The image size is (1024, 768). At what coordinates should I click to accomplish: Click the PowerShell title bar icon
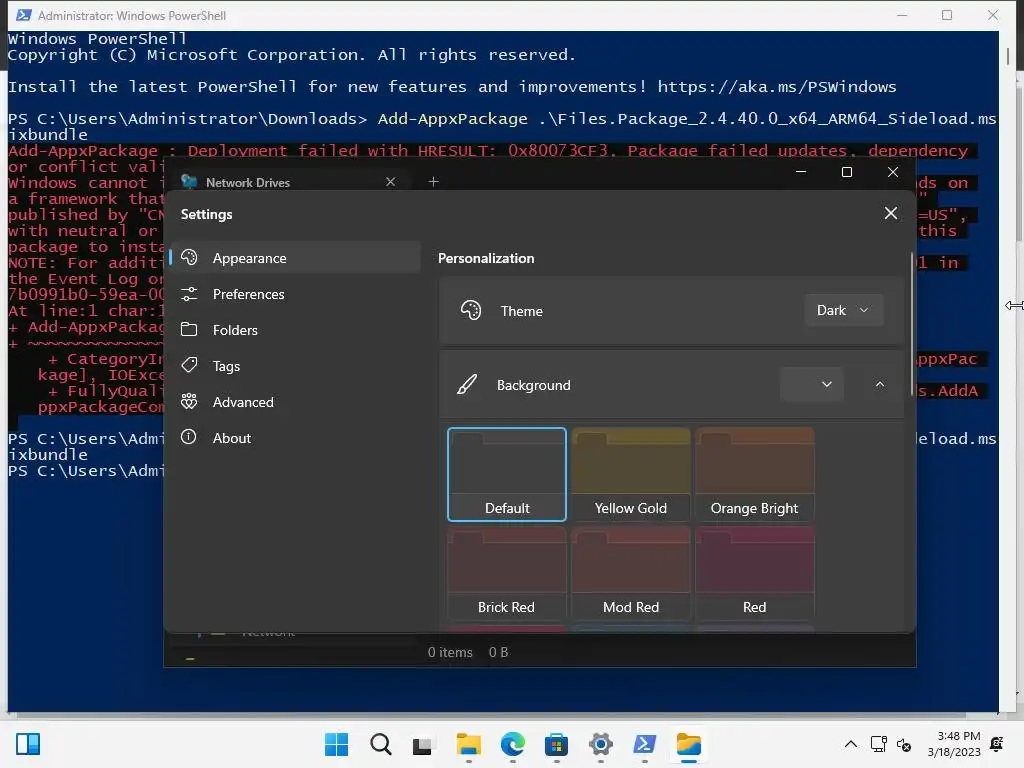click(24, 15)
